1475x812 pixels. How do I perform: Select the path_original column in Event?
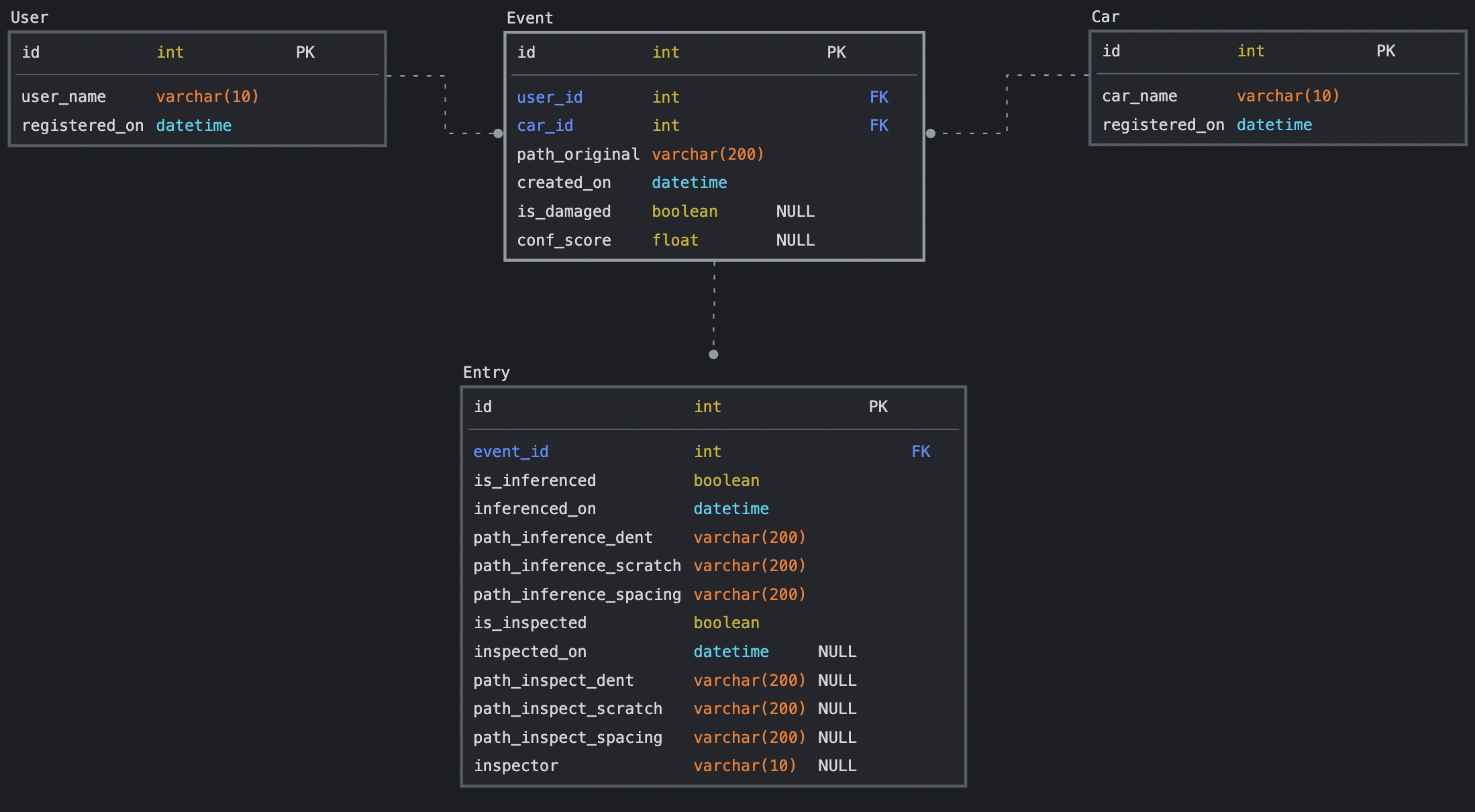578,154
